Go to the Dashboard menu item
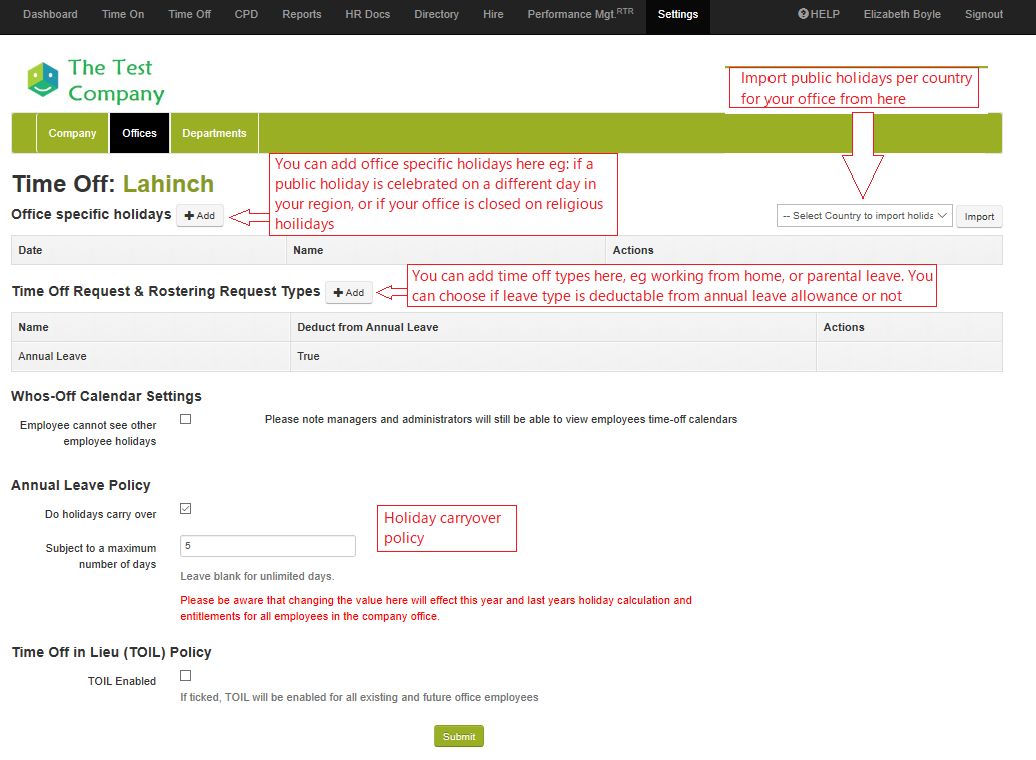The image size is (1036, 760). tap(50, 15)
